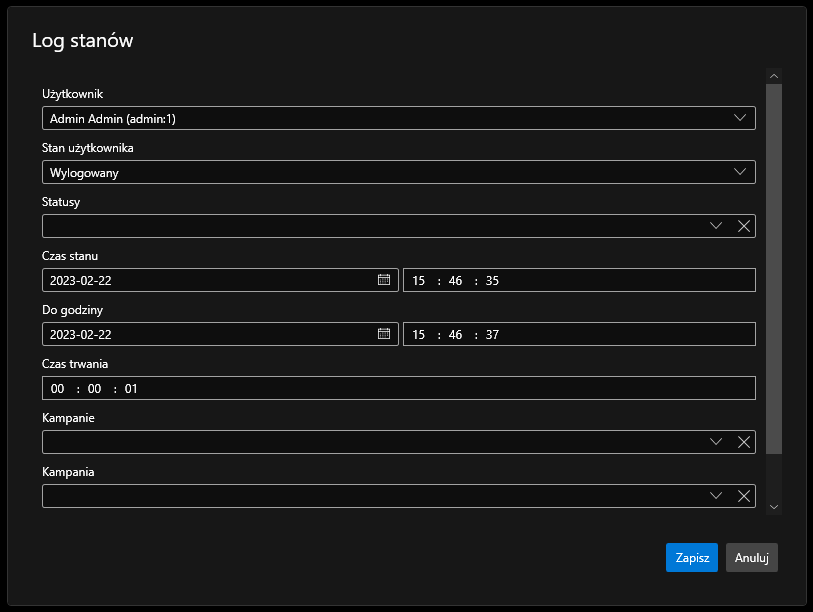Expand the Stan użytkownika dropdown
Image resolution: width=813 pixels, height=612 pixels.
[x=740, y=172]
